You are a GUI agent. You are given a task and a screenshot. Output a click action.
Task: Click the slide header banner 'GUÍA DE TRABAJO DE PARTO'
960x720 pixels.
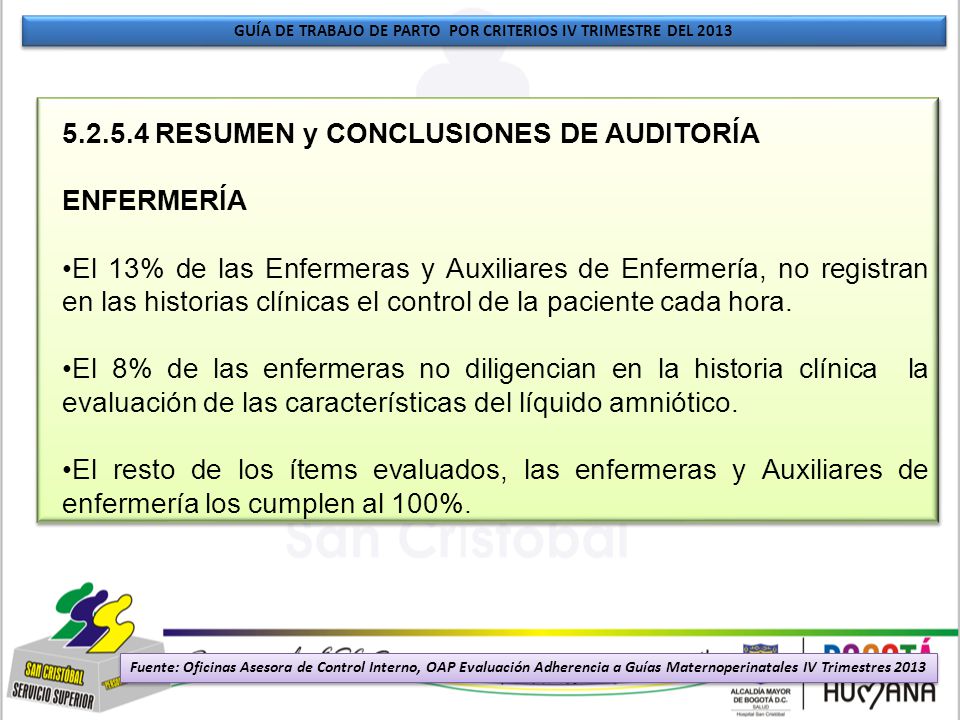(484, 31)
